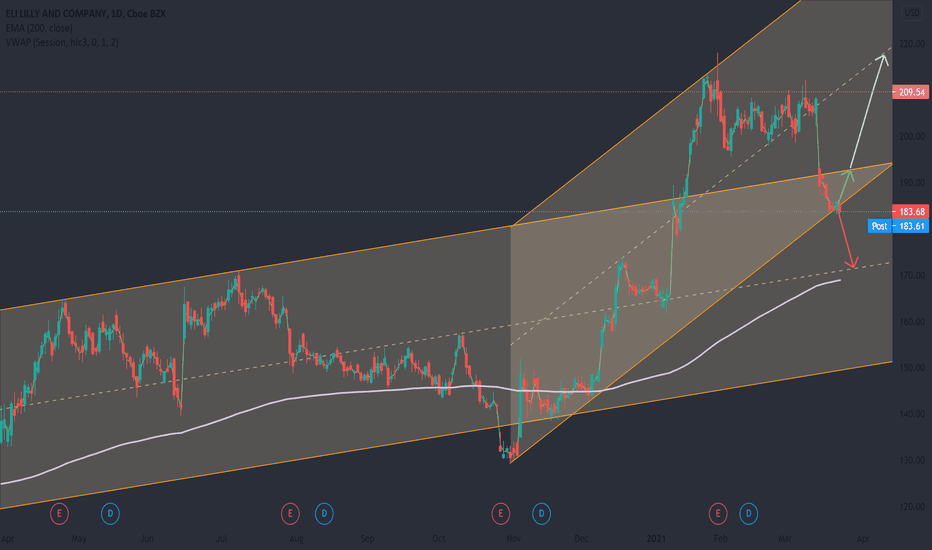This screenshot has width=932, height=550.
Task: Click the 200.00 price axis value
Action: [x=912, y=137]
